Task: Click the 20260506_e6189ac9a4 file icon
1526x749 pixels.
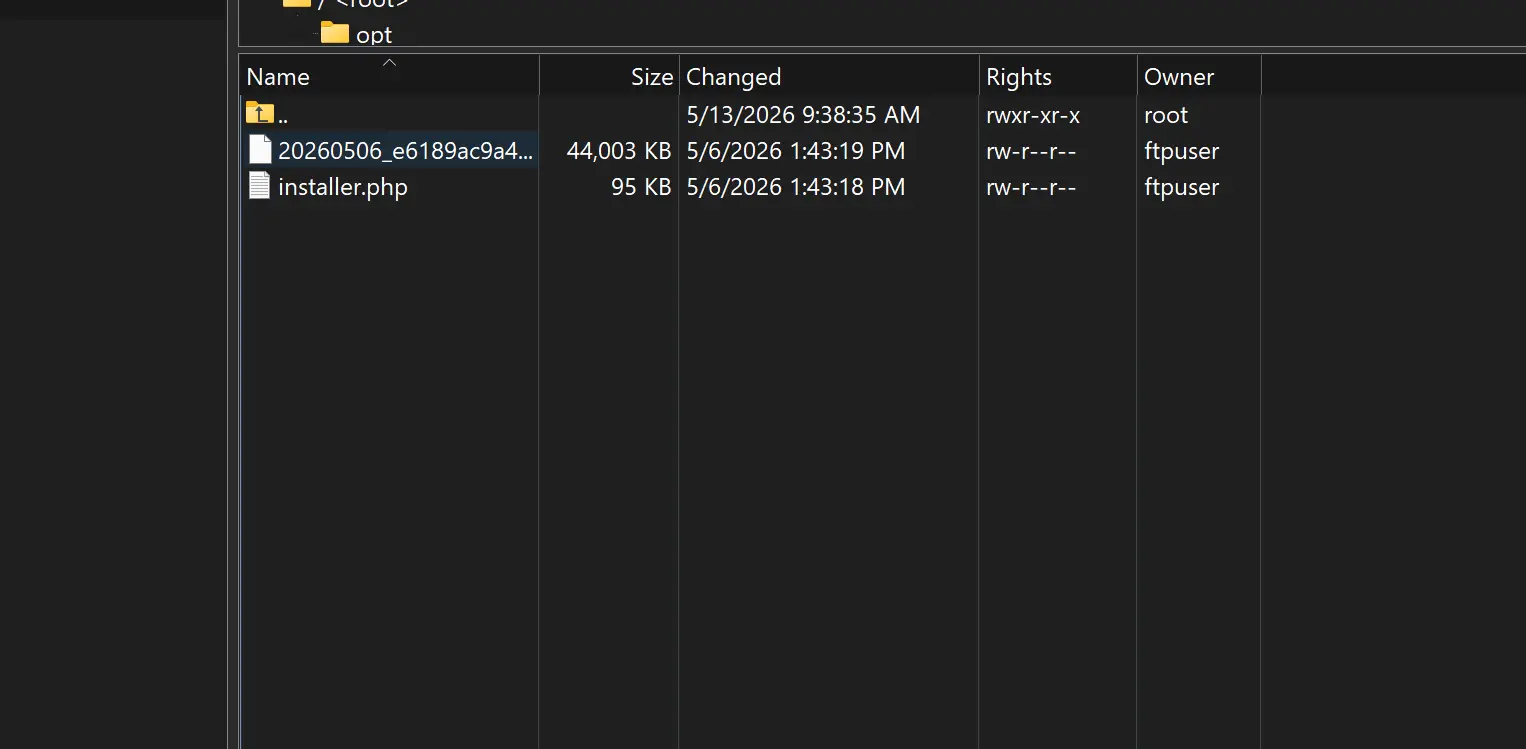Action: pos(260,150)
